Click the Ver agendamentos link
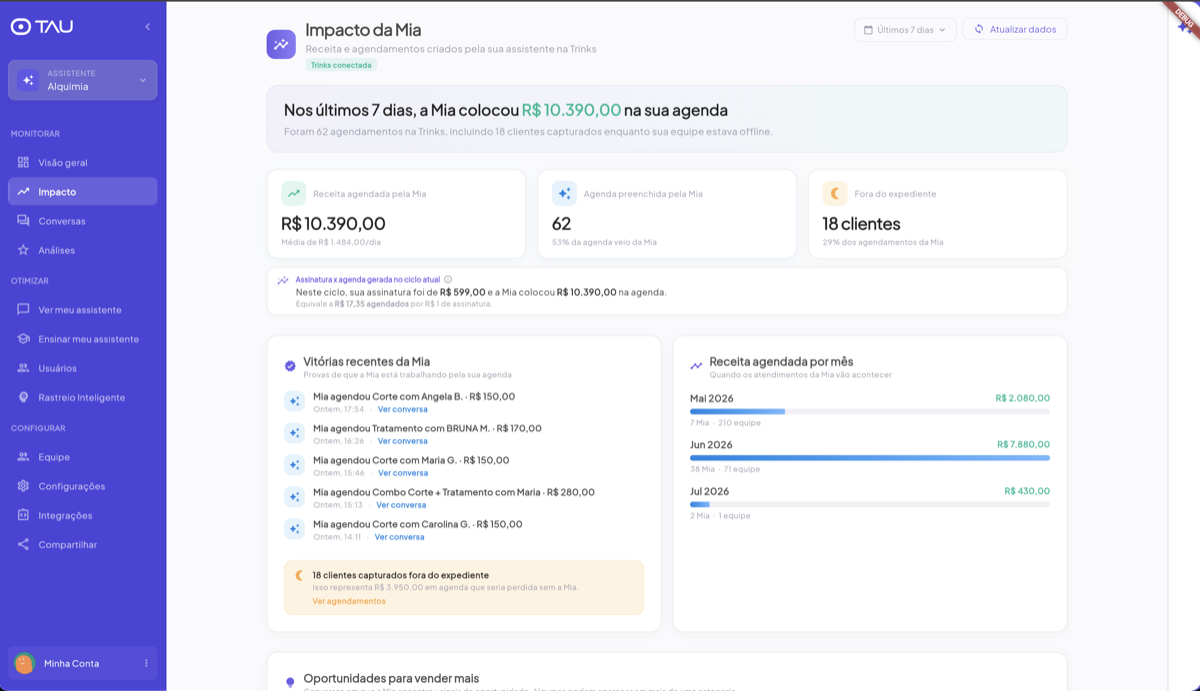Image resolution: width=1200 pixels, height=691 pixels. coord(349,601)
